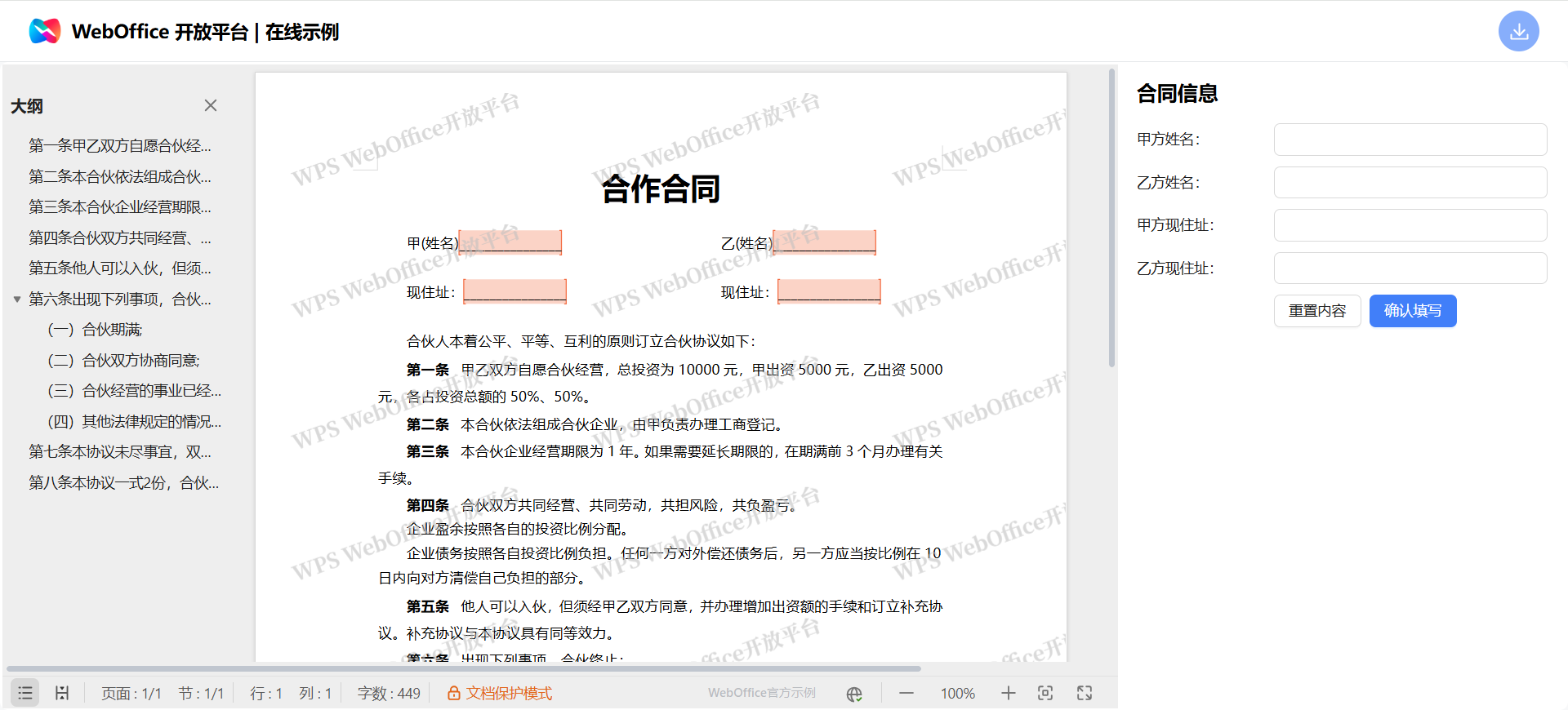The image size is (1568, 710).
Task: Click the 行: 1 status entry
Action: (266, 694)
